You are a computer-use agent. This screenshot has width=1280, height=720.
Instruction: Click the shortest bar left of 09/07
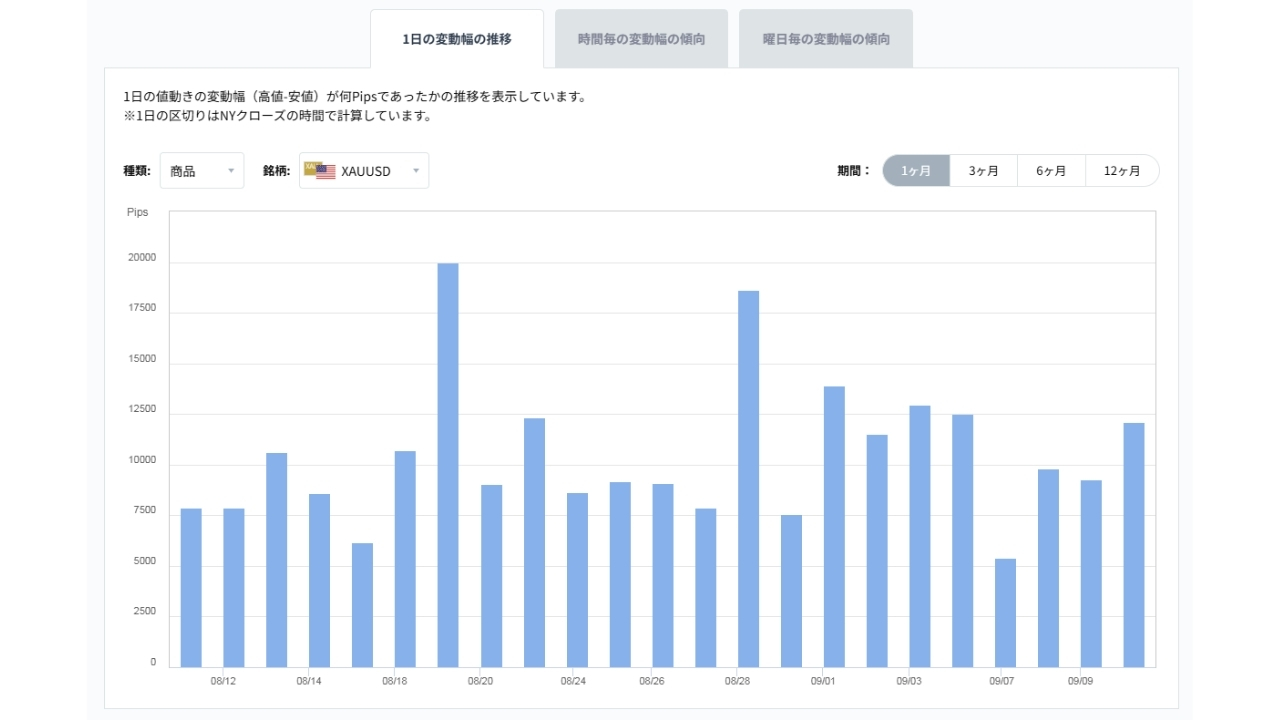1005,613
